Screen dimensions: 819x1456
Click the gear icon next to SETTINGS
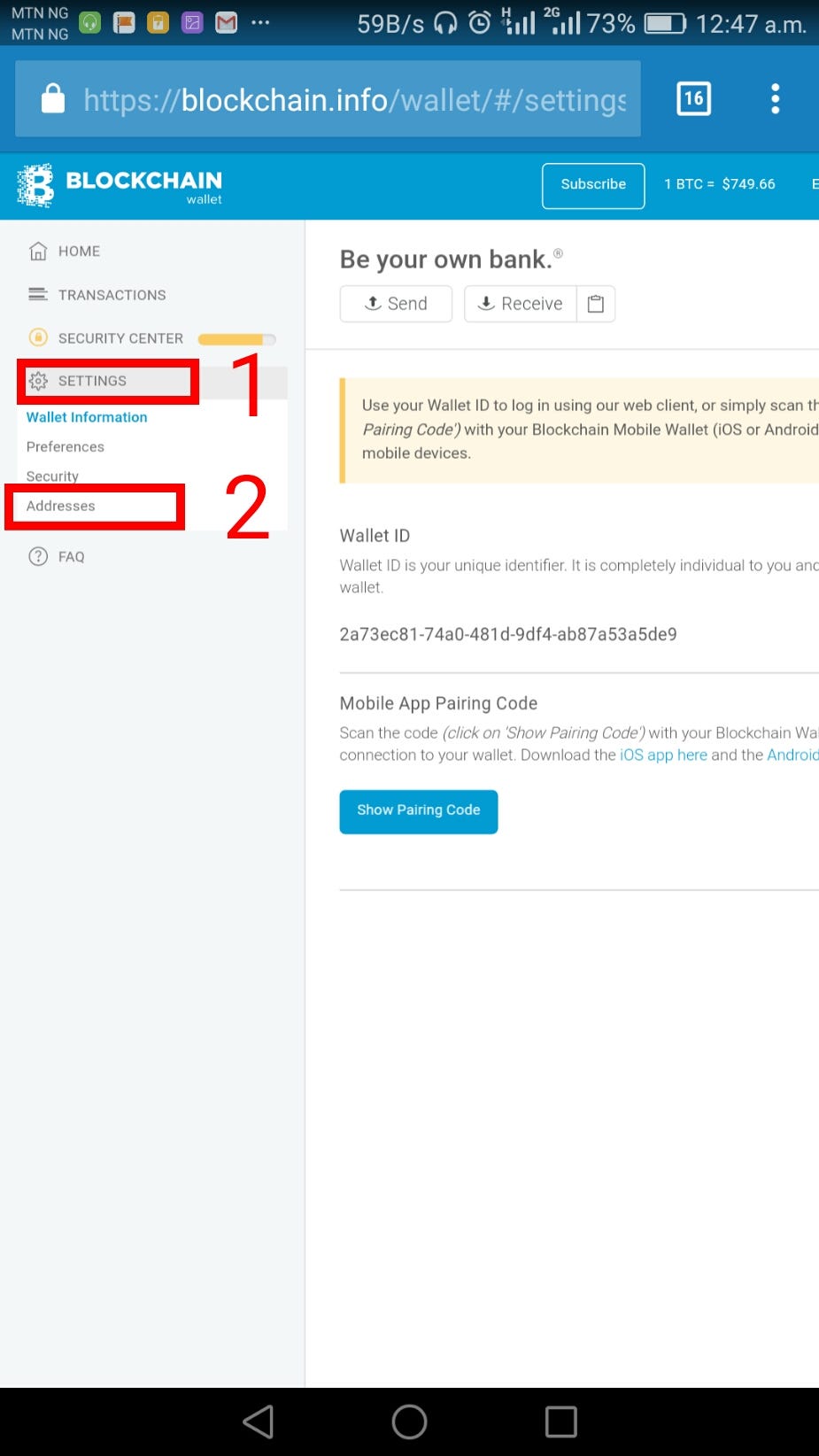38,381
